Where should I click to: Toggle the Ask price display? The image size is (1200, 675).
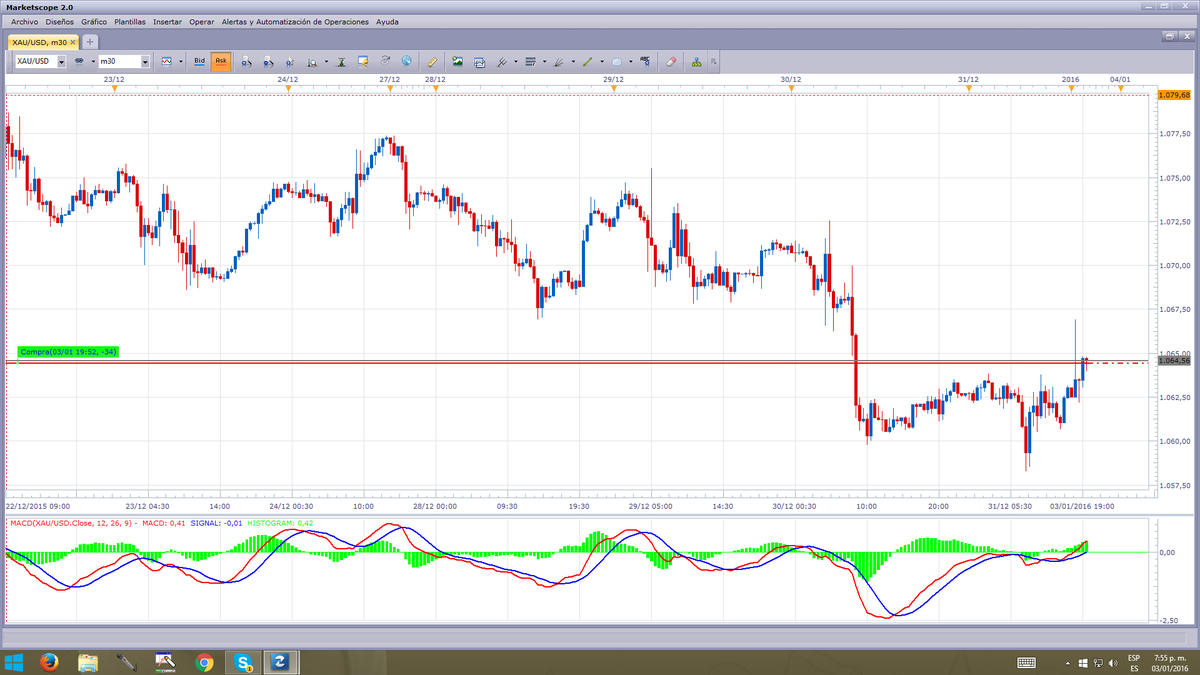(x=221, y=61)
